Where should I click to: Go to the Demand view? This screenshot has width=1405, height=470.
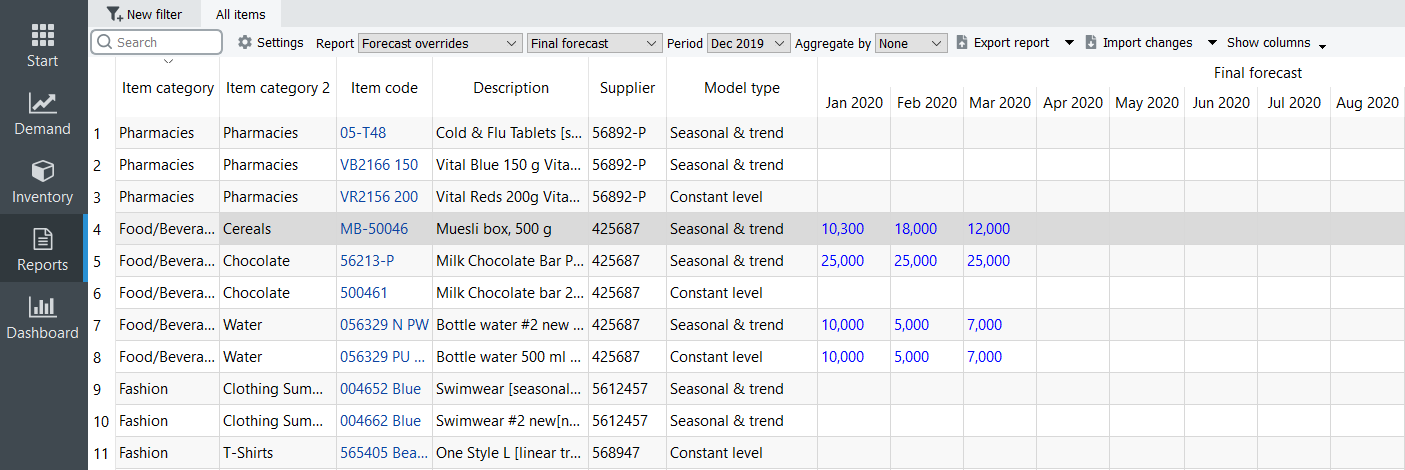[x=42, y=114]
